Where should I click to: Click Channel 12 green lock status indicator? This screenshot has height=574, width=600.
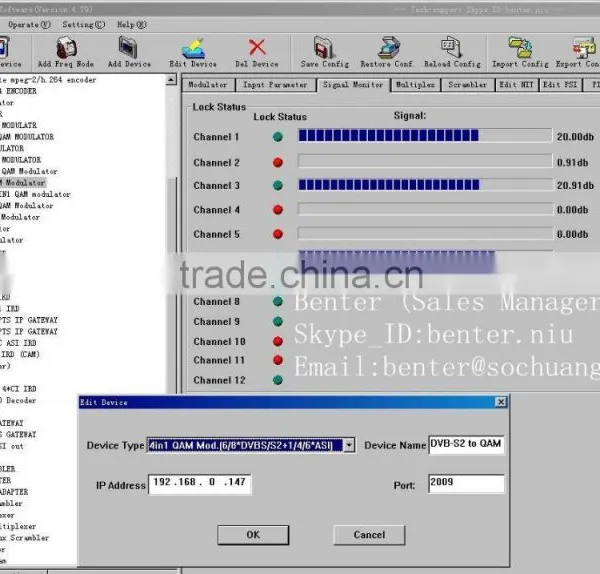click(278, 380)
